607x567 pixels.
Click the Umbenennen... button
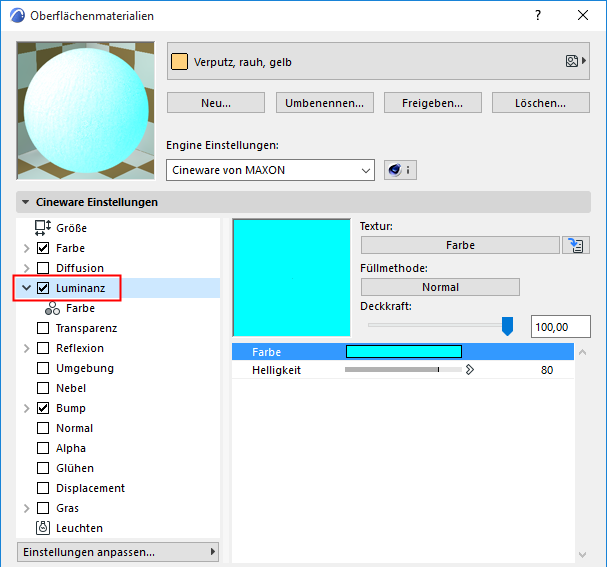pyautogui.click(x=324, y=103)
